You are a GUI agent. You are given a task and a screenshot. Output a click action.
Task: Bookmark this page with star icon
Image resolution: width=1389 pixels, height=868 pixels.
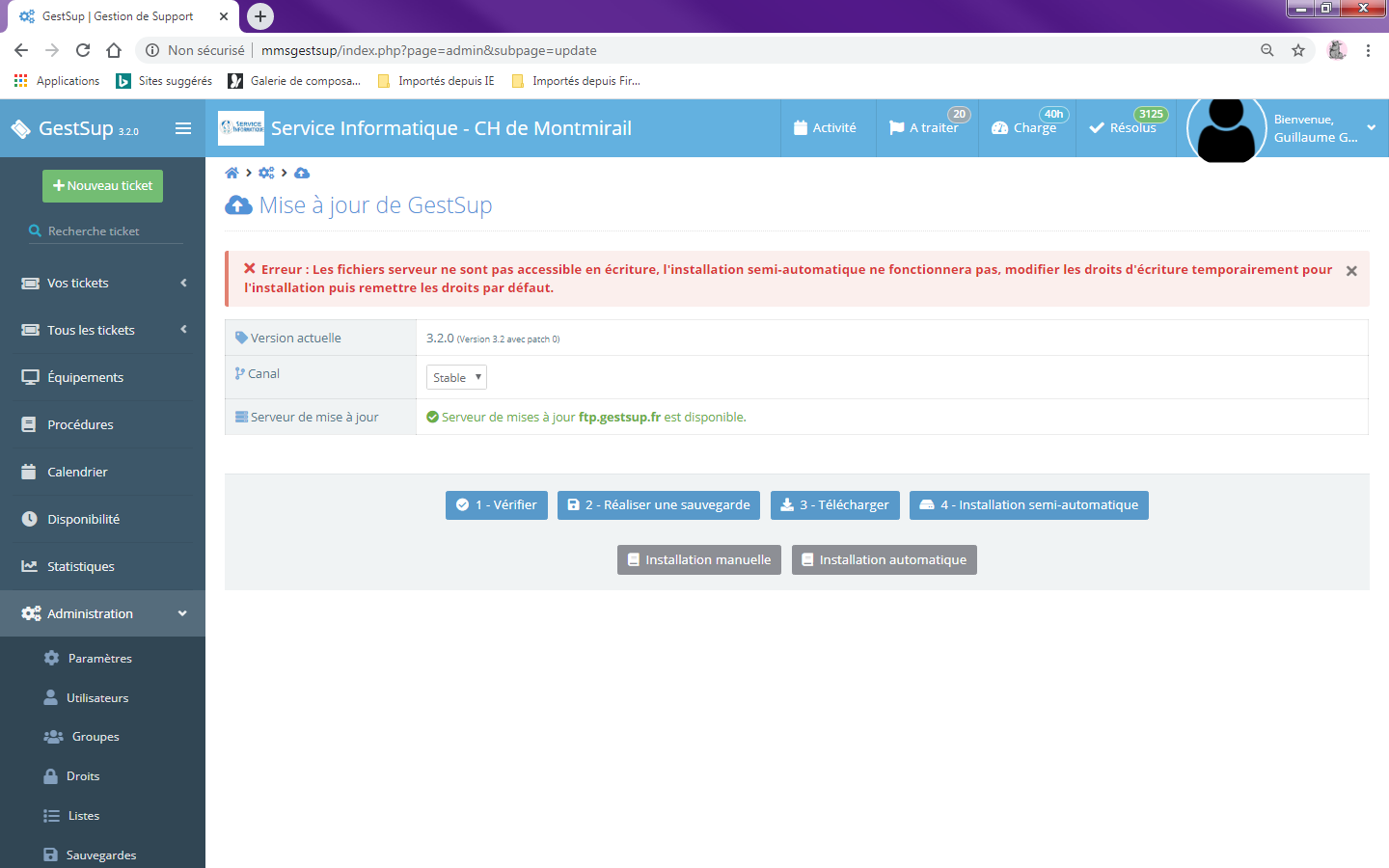click(x=1298, y=50)
